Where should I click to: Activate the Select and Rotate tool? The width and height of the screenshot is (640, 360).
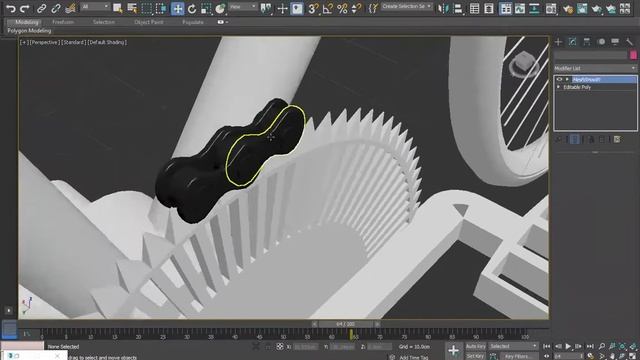pos(192,8)
